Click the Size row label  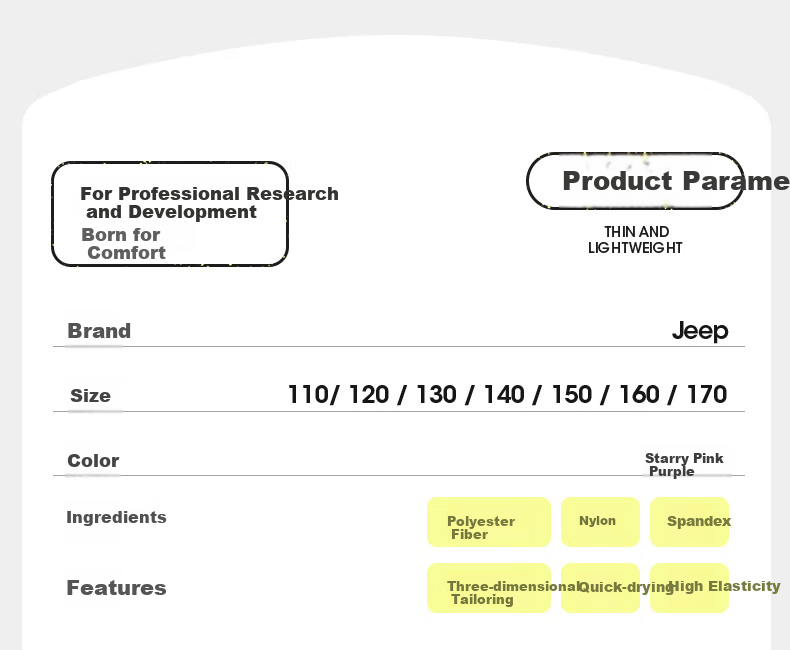pos(90,396)
